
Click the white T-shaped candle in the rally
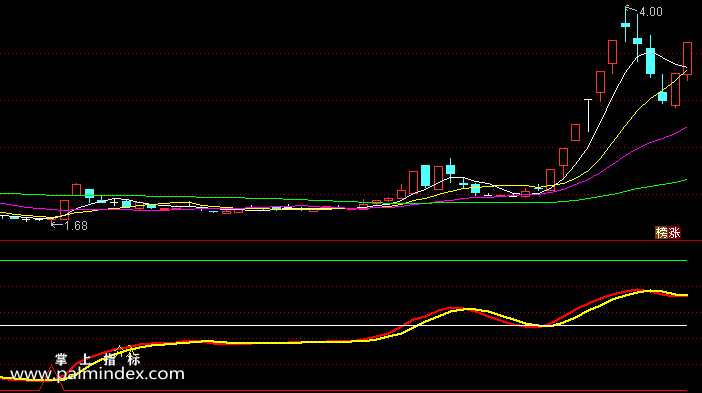588,115
